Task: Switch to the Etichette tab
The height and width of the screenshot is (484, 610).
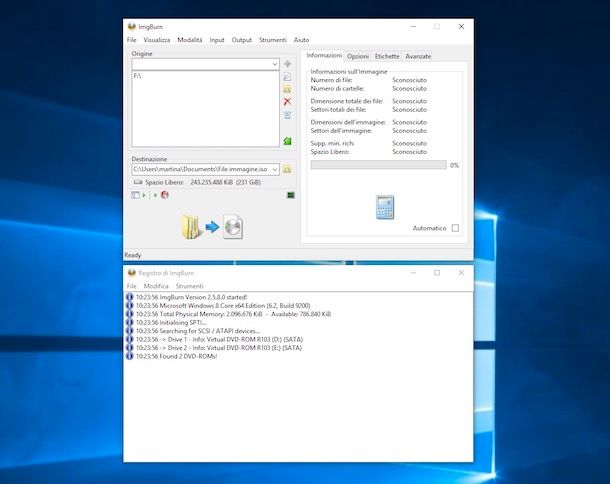Action: [387, 56]
